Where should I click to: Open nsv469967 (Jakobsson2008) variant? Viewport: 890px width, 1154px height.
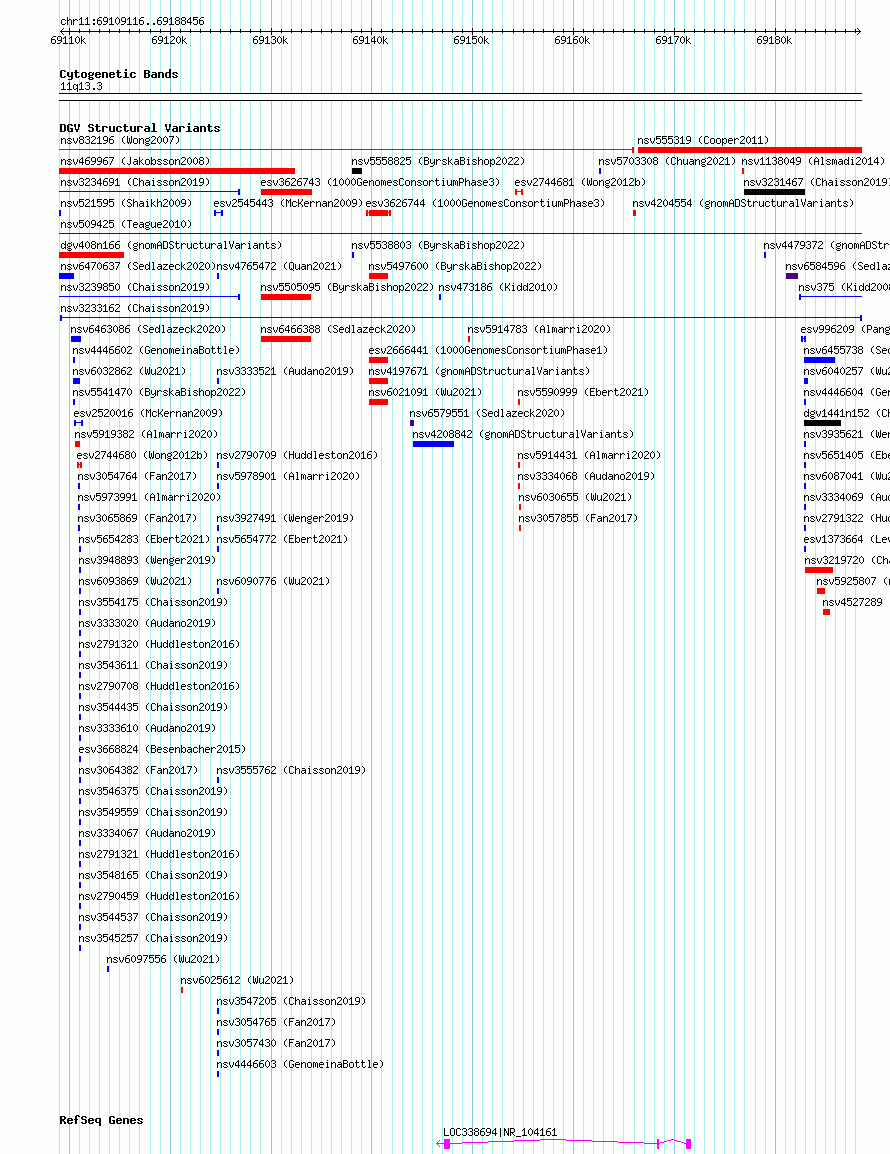[x=135, y=161]
